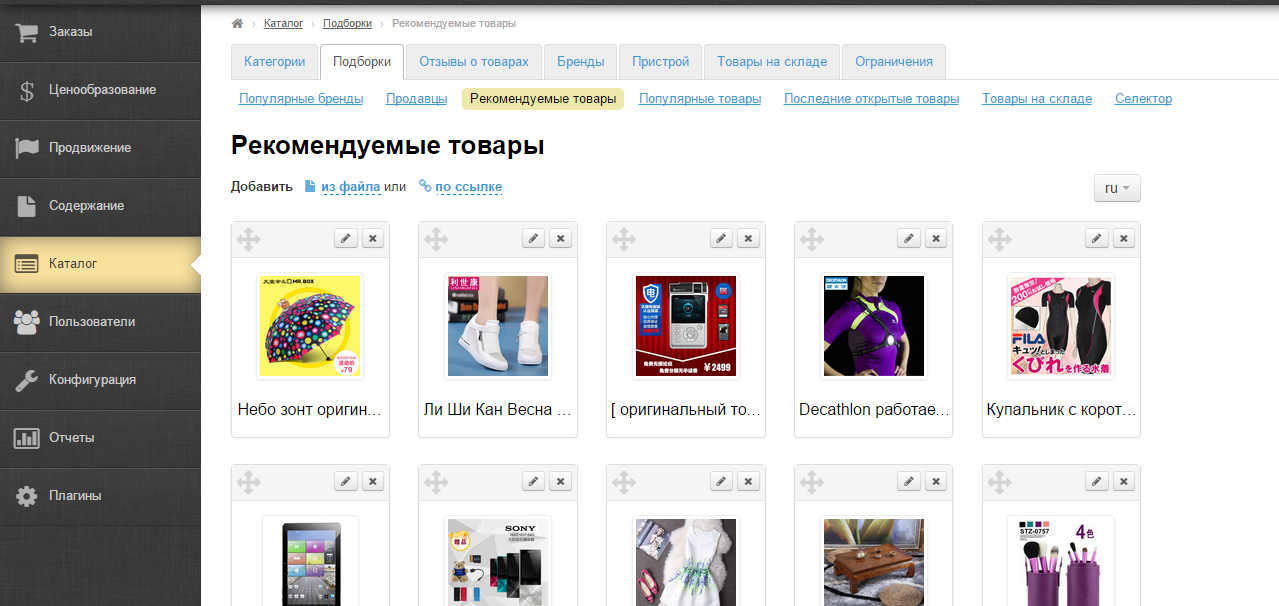This screenshot has height=606, width=1279.
Task: Click the gear icon for Плагины
Action: coord(27,496)
